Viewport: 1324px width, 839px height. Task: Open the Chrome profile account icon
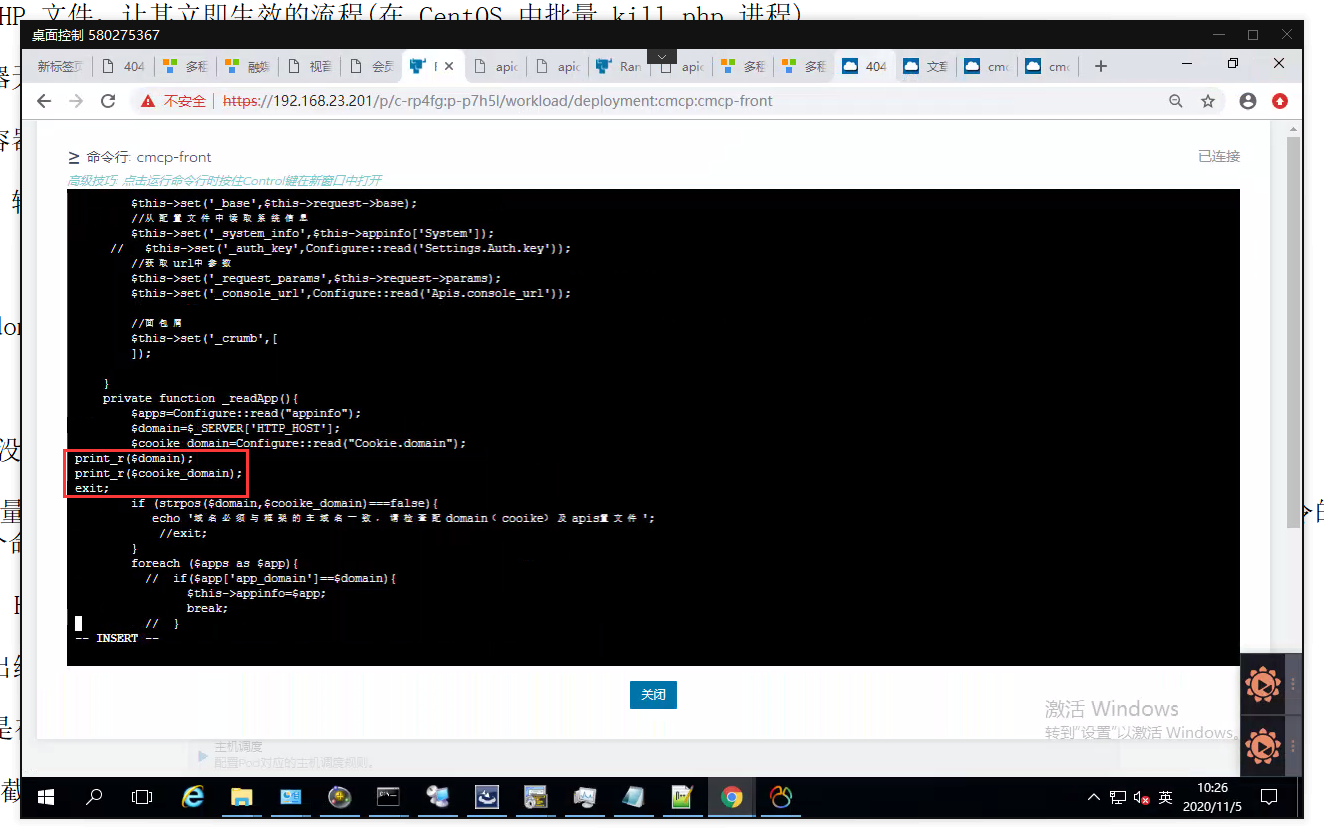(1247, 101)
